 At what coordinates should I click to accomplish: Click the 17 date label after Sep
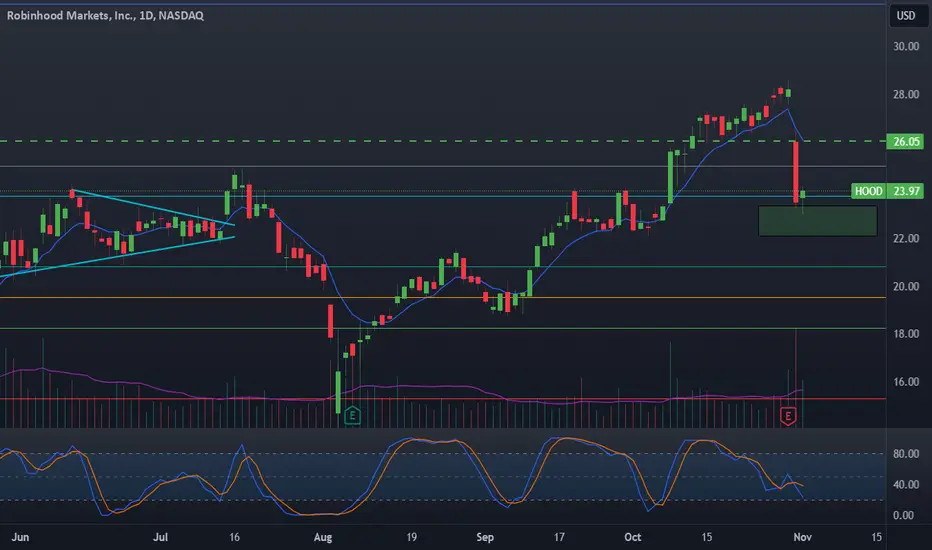click(x=559, y=537)
